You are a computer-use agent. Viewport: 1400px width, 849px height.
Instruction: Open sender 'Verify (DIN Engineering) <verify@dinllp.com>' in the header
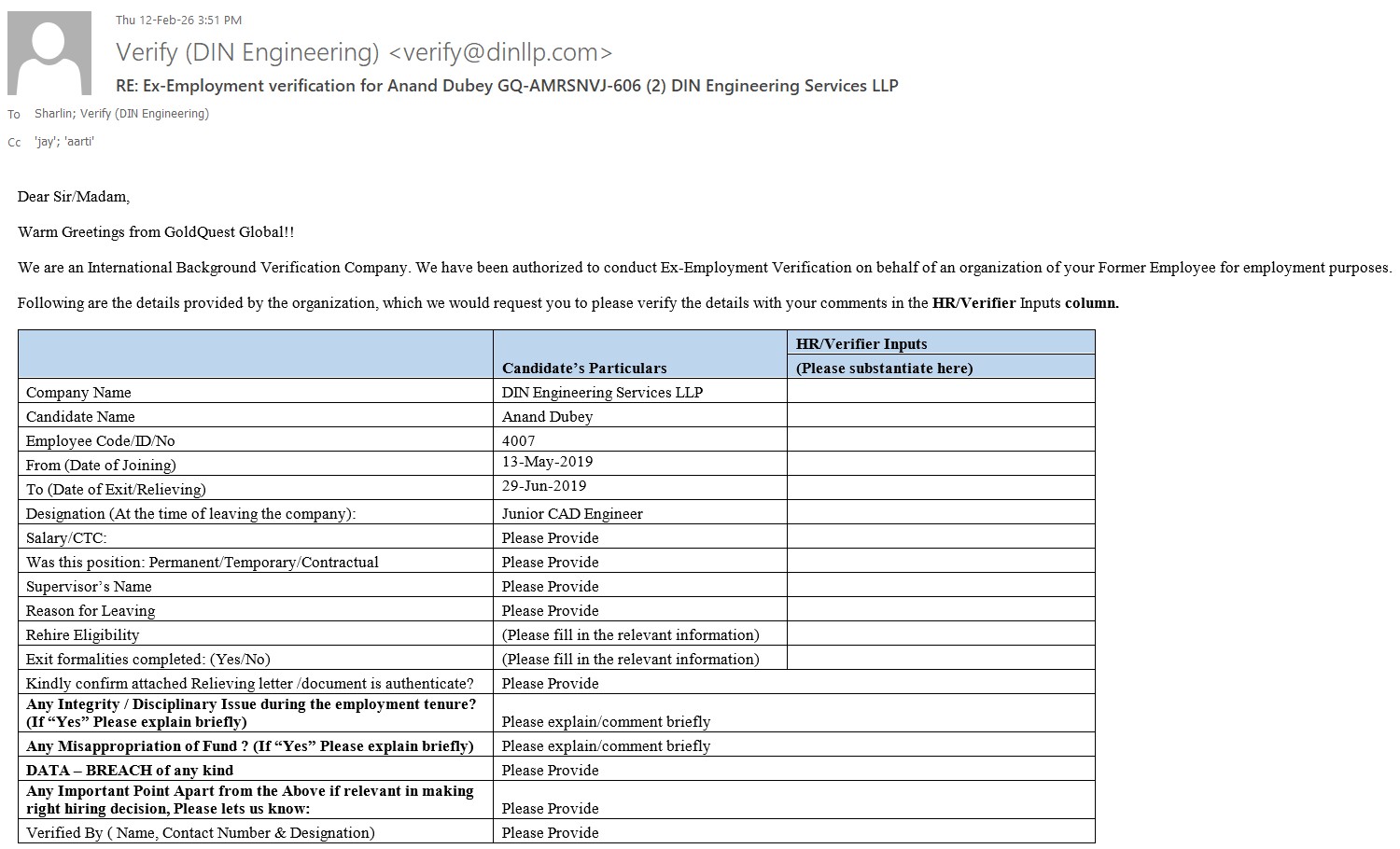(364, 52)
